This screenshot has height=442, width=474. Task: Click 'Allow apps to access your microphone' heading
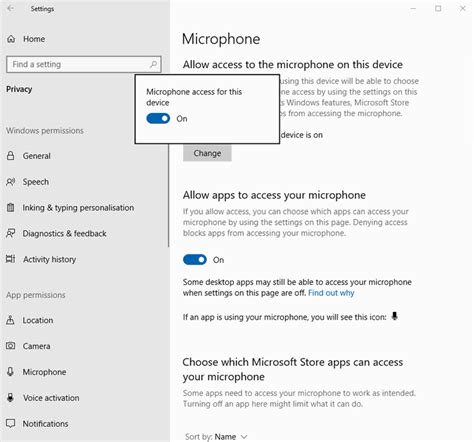[x=274, y=195]
